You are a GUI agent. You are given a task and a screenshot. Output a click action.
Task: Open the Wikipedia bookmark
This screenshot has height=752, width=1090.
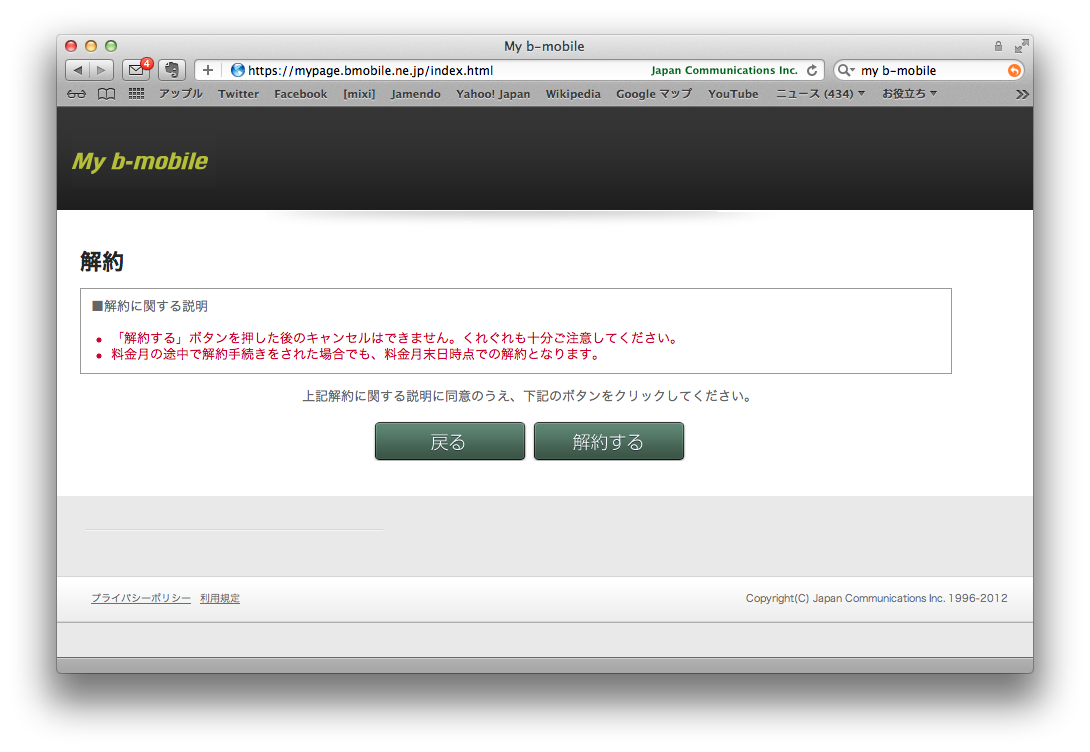coord(573,94)
